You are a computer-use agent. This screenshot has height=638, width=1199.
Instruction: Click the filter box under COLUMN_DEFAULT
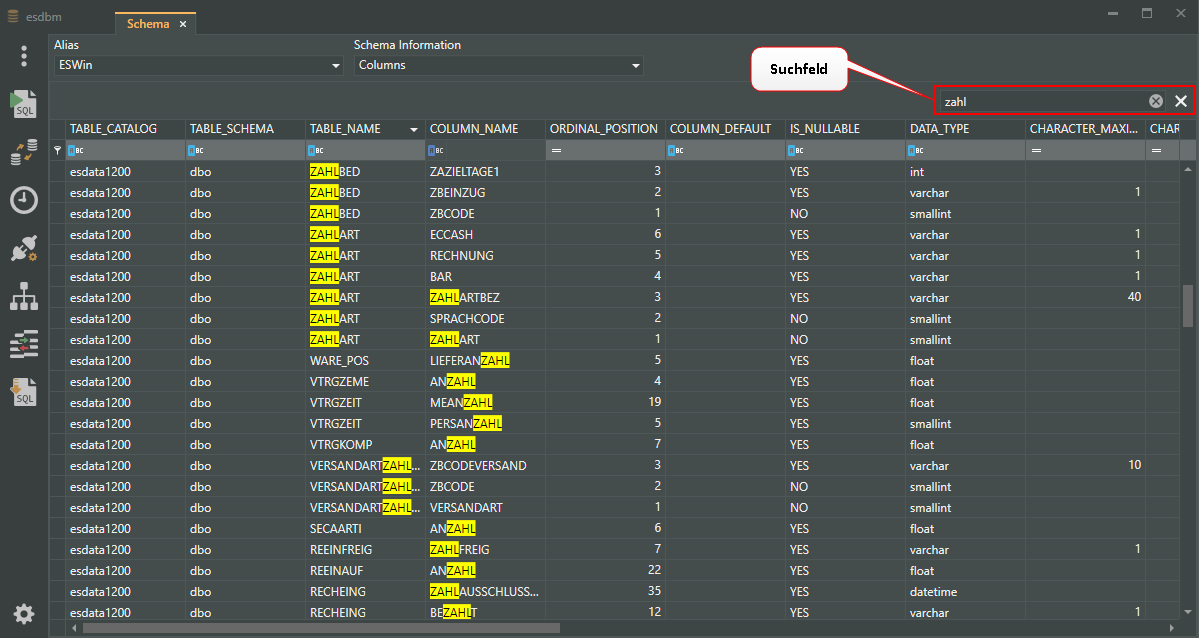tap(726, 151)
